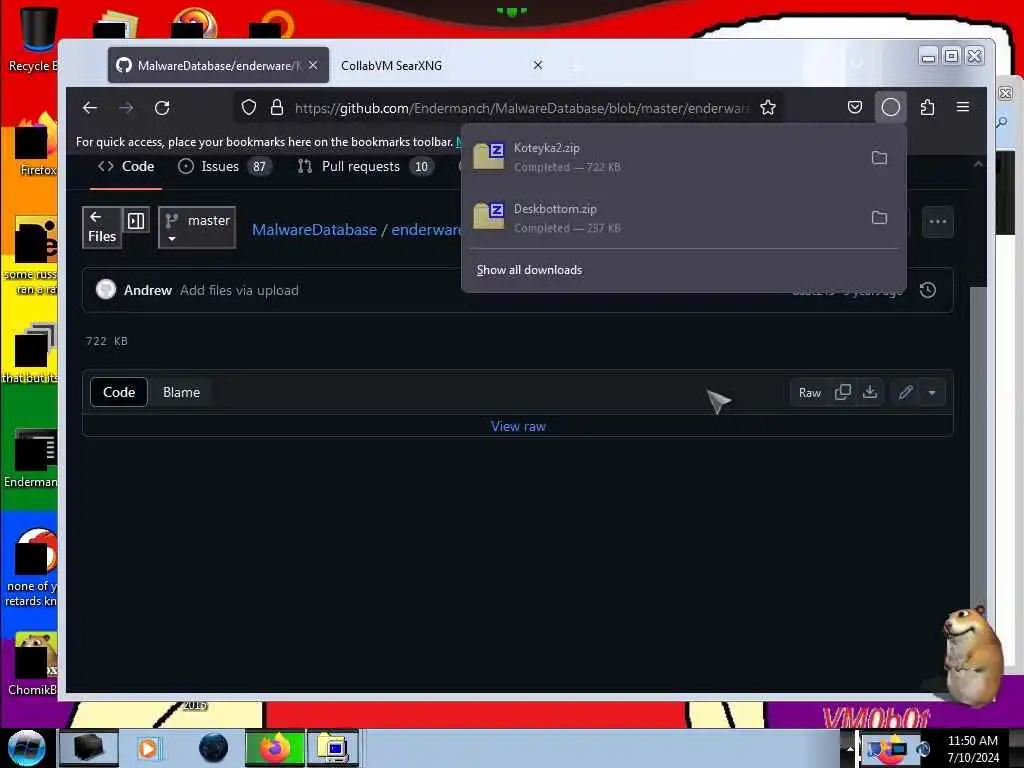Edit this file with the pencil icon
The width and height of the screenshot is (1024, 768).
[x=905, y=392]
